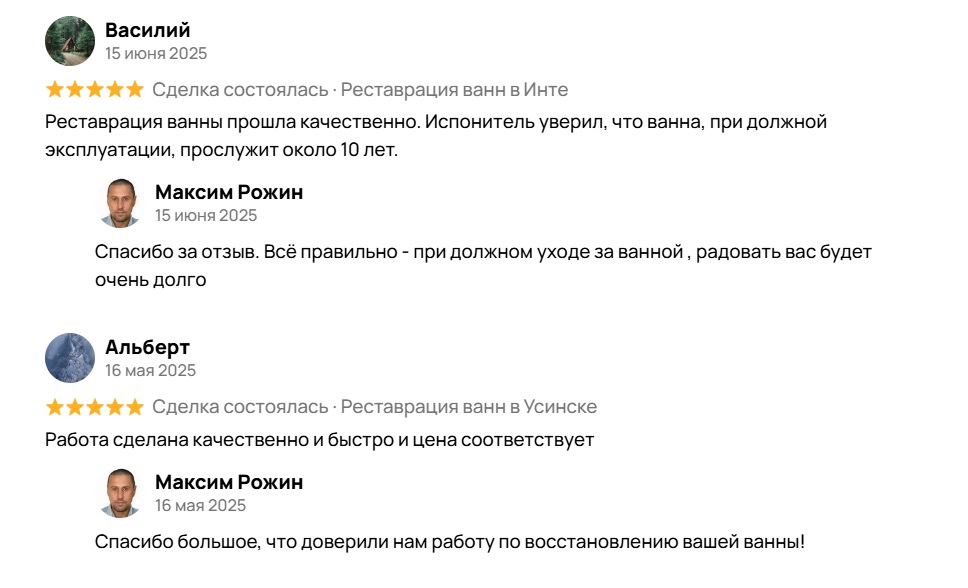Click reply text starting "Спасибо большое"
Image resolution: width=968 pixels, height=588 pixels.
tap(449, 542)
